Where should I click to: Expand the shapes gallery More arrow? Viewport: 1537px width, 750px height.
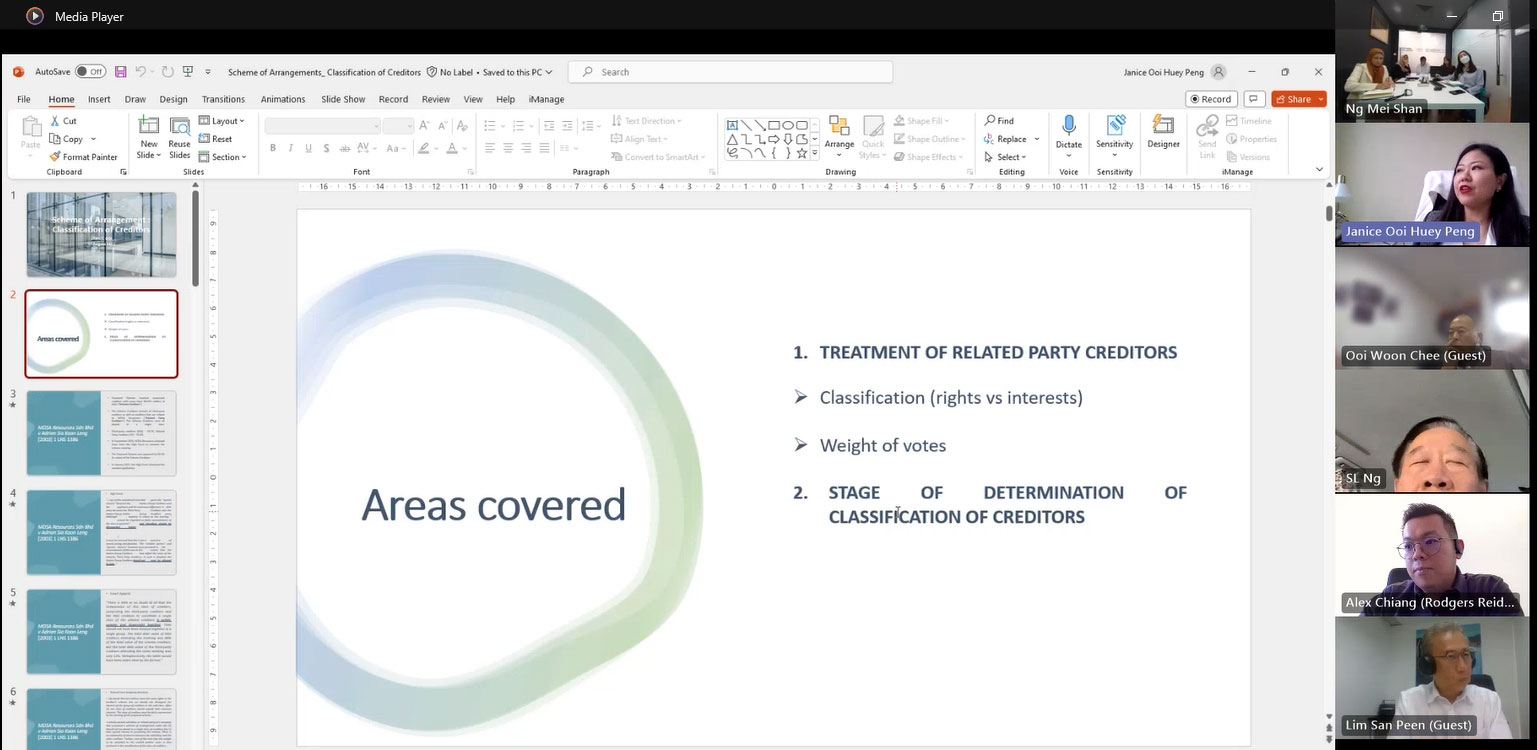815,153
